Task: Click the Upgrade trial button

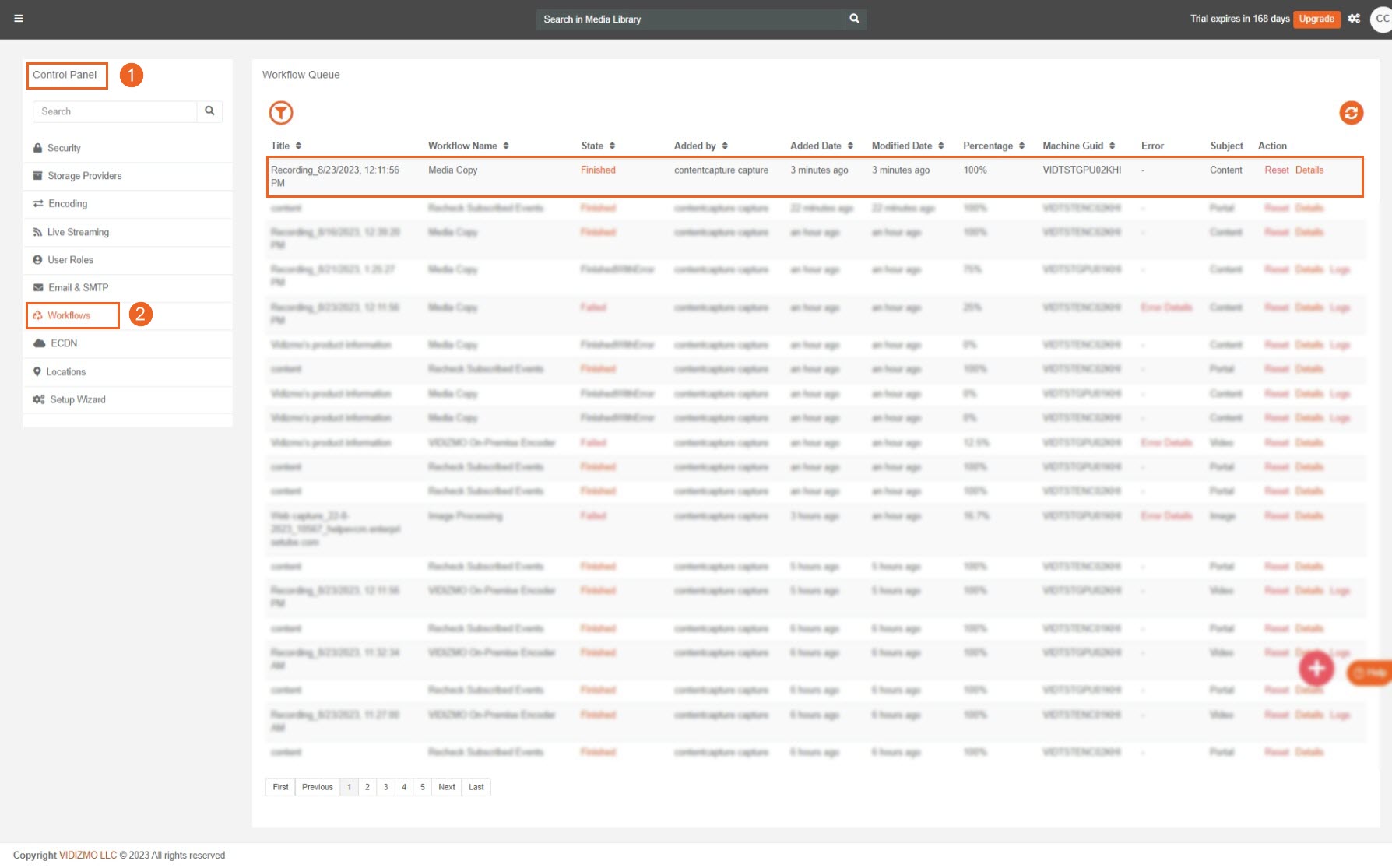Action: click(x=1316, y=19)
